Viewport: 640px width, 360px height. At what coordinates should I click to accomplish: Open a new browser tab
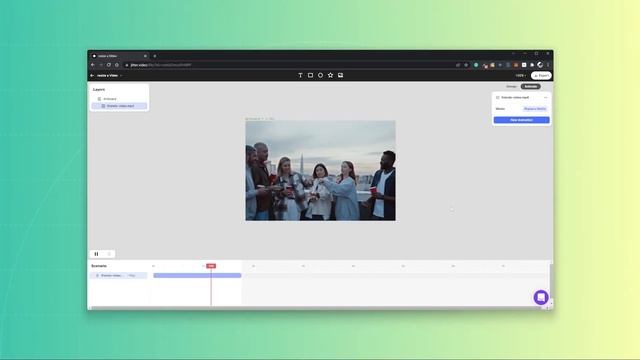155,56
